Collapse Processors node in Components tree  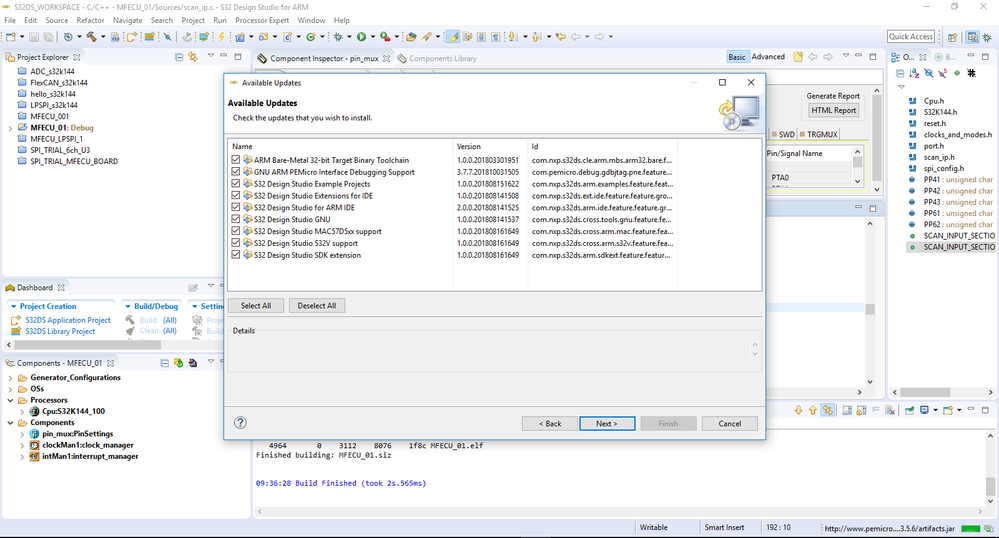click(x=10, y=400)
